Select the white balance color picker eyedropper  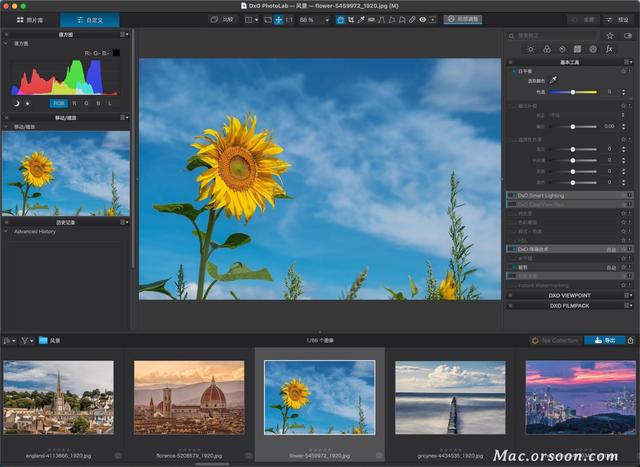553,80
